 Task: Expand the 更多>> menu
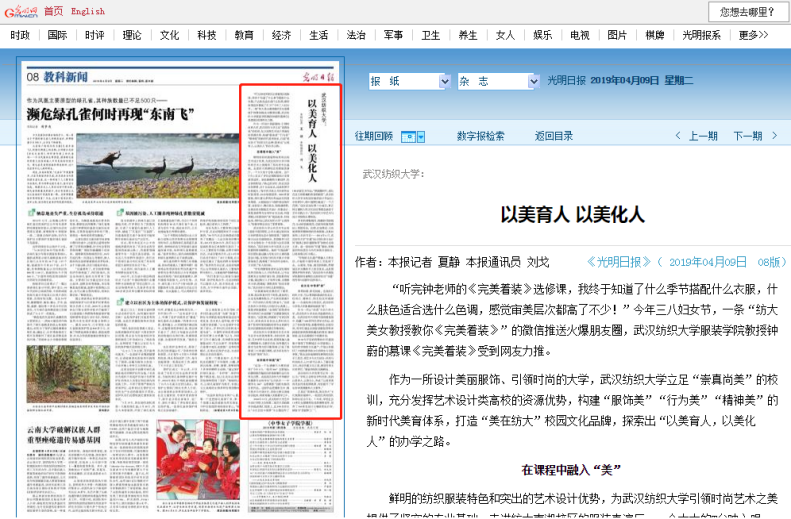tap(753, 35)
